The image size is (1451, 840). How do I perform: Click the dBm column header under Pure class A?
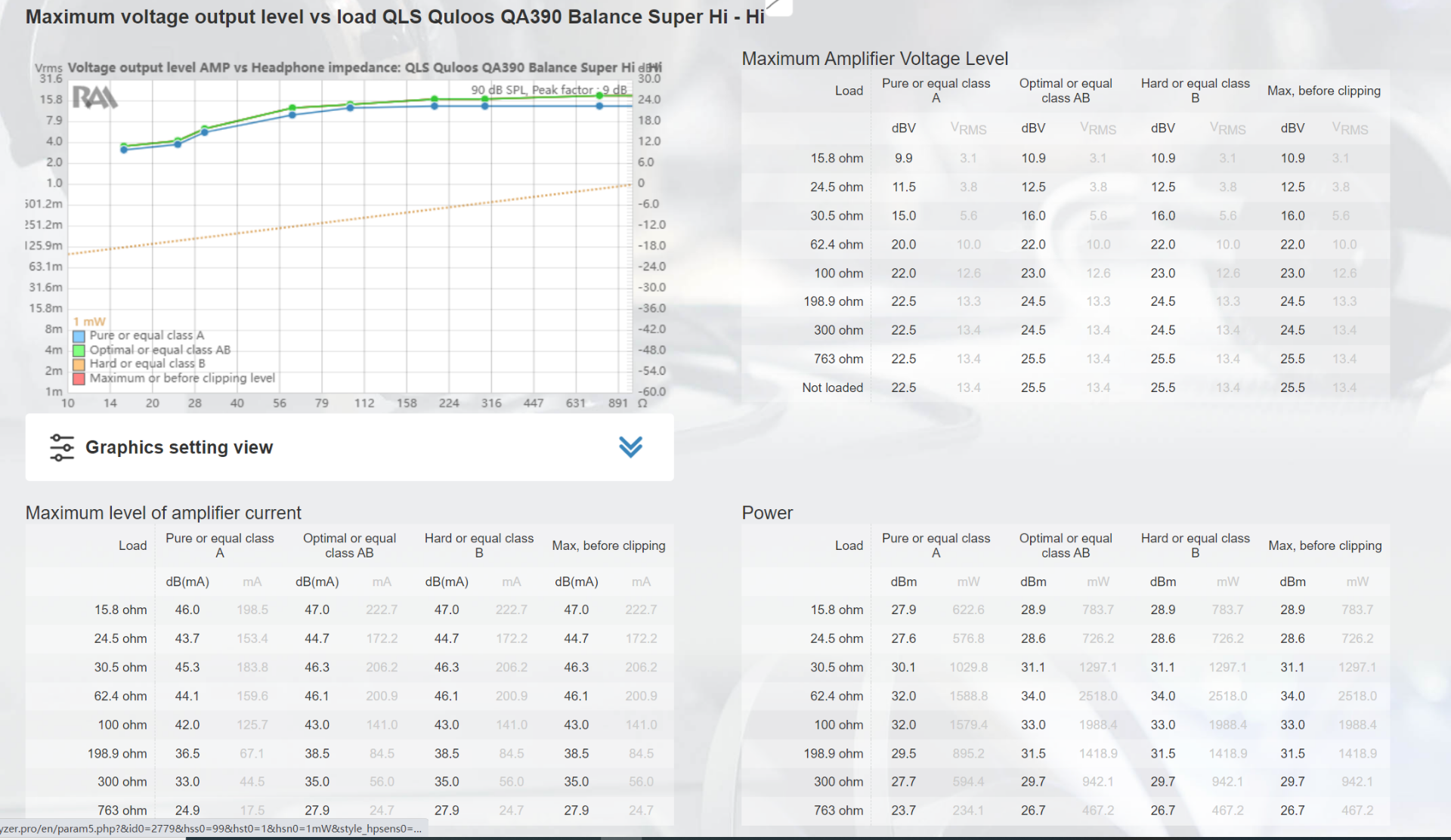click(903, 582)
